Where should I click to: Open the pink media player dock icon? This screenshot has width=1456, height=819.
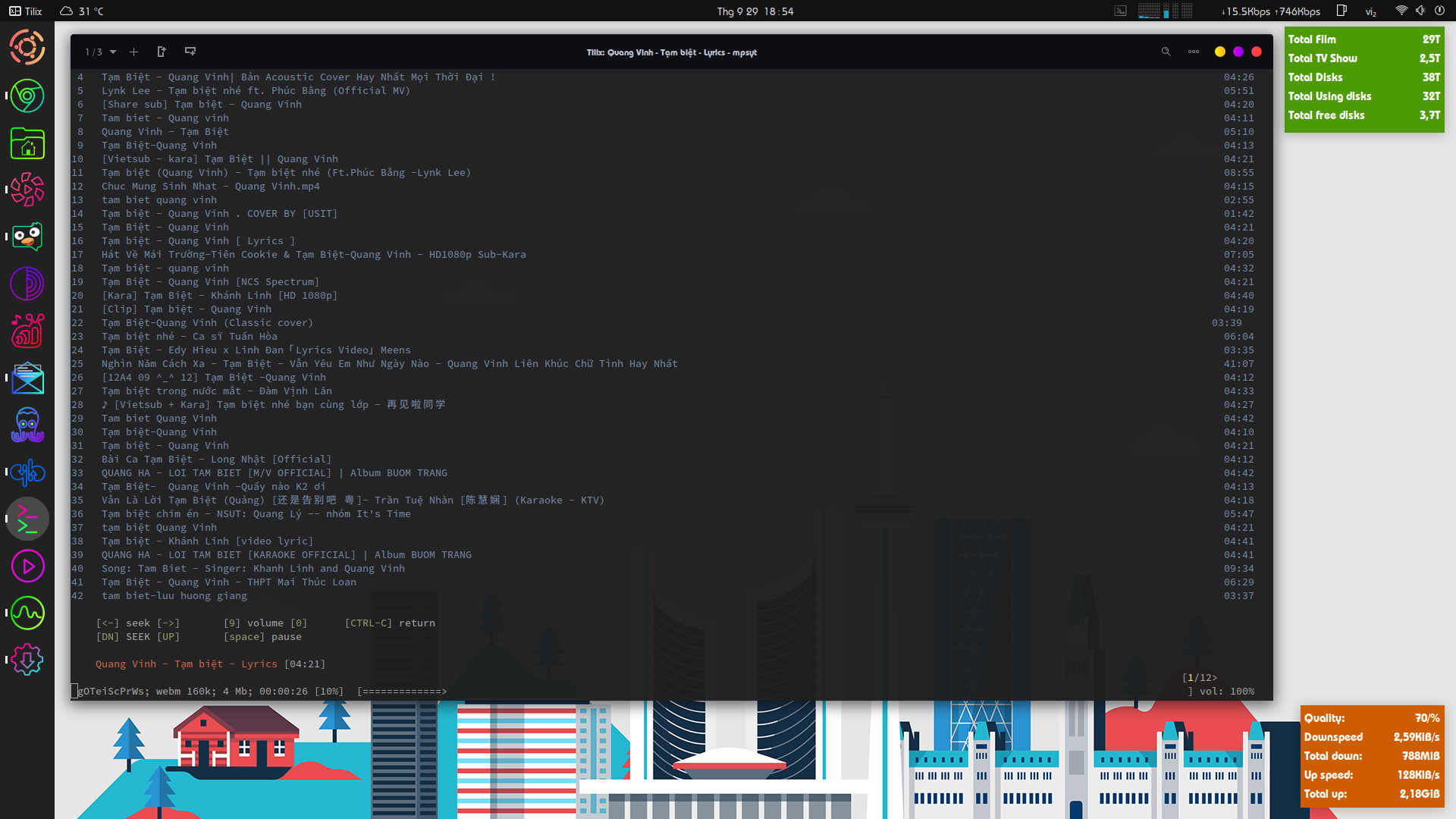pyautogui.click(x=27, y=566)
